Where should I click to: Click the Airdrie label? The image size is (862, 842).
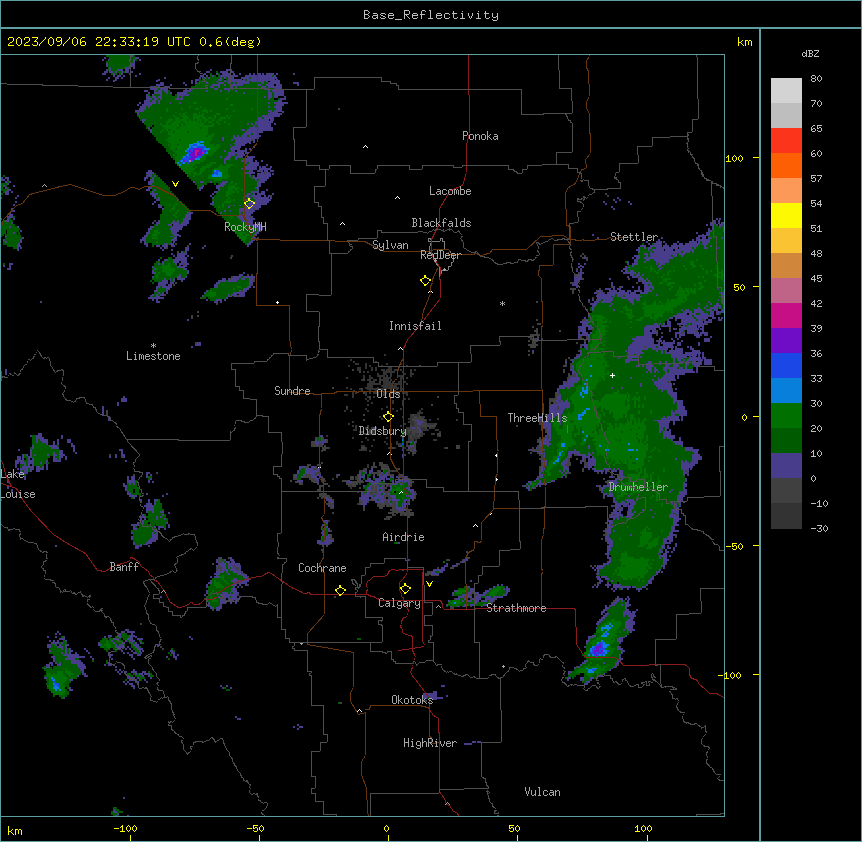click(403, 537)
